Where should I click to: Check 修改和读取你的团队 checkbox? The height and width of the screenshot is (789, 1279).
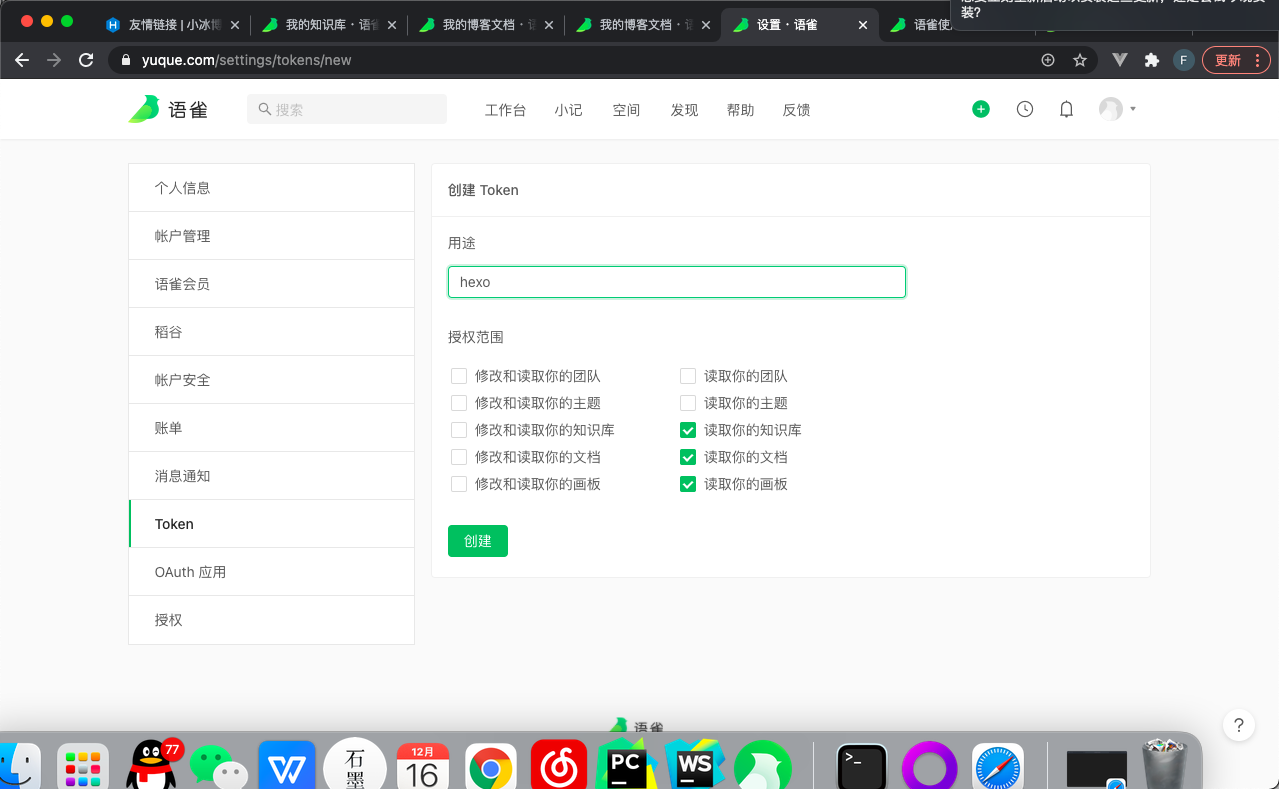coord(459,376)
